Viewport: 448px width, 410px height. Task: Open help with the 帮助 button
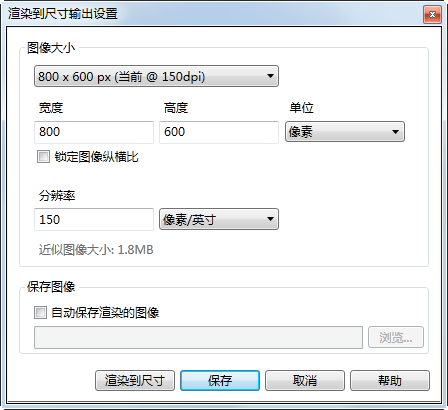390,380
